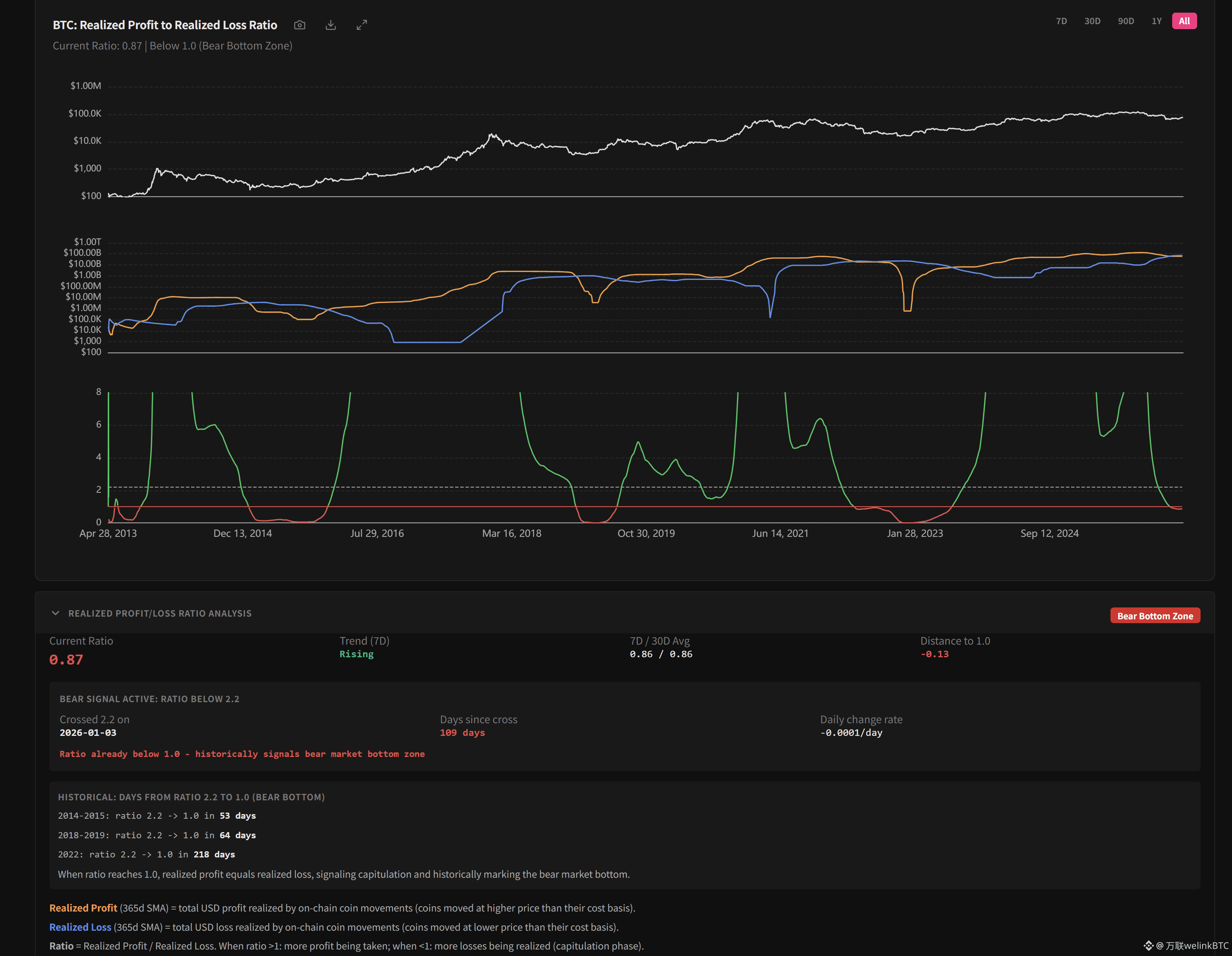Screen dimensions: 1232x956
Task: Click the BEAR SIGNAL ACTIVE heading
Action: 150,699
